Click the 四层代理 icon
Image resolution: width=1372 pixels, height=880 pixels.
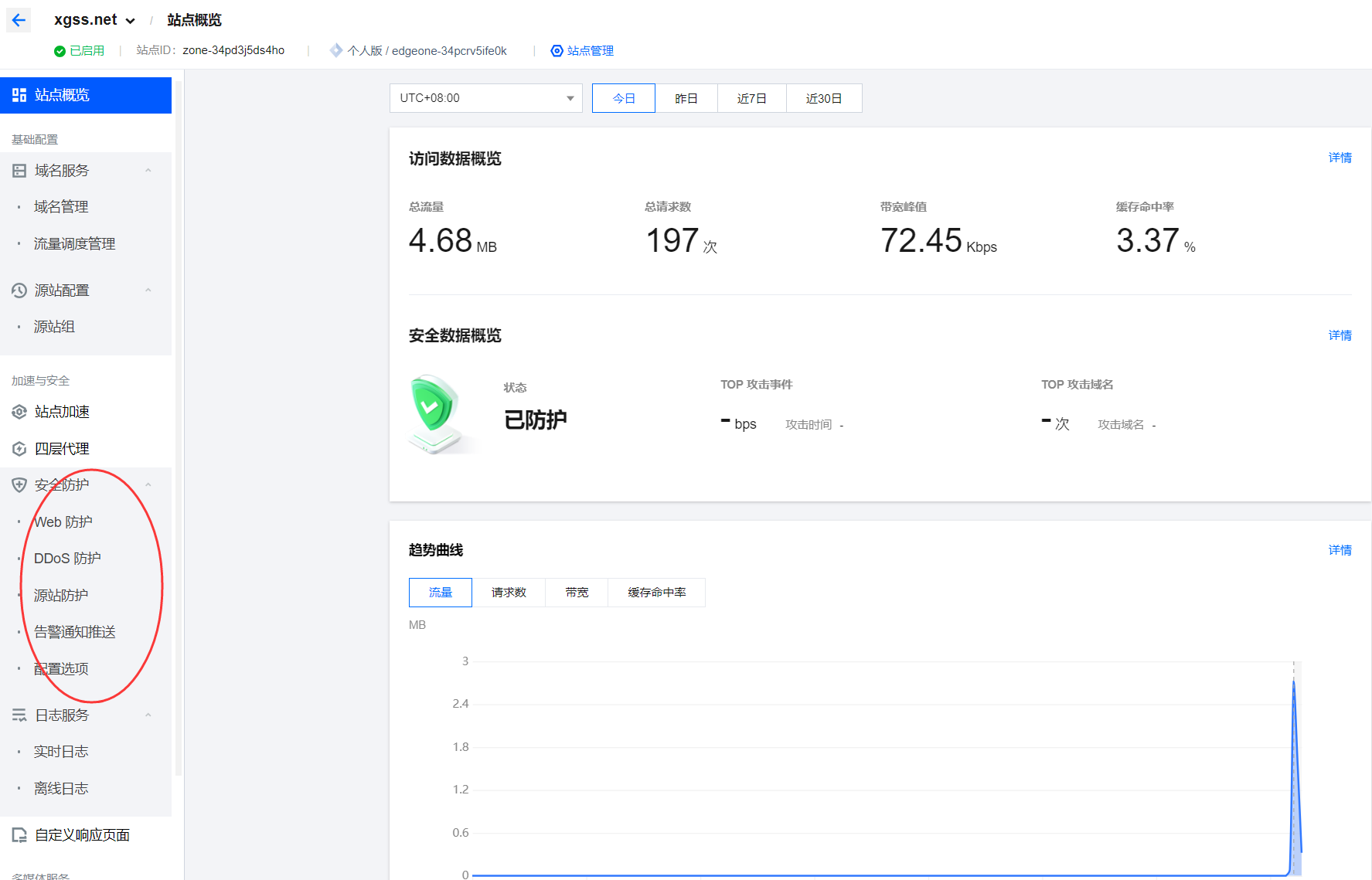[19, 449]
